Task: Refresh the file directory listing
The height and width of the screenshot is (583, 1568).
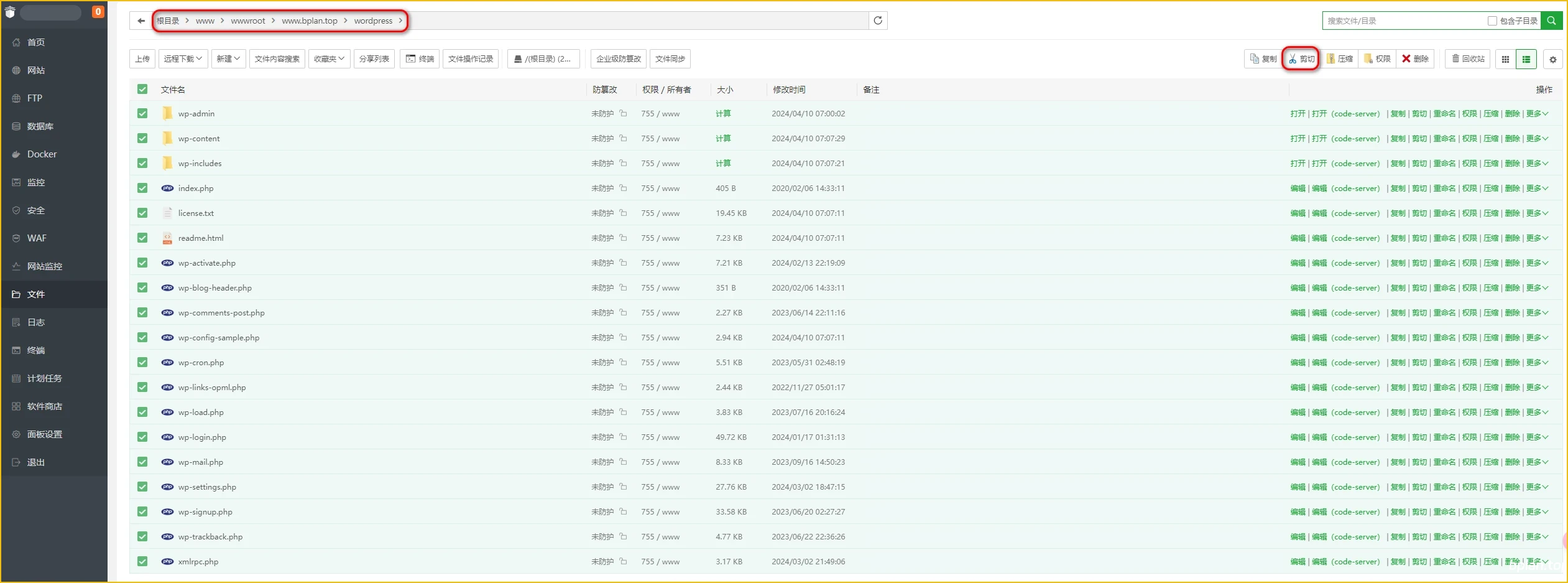Action: click(x=878, y=21)
